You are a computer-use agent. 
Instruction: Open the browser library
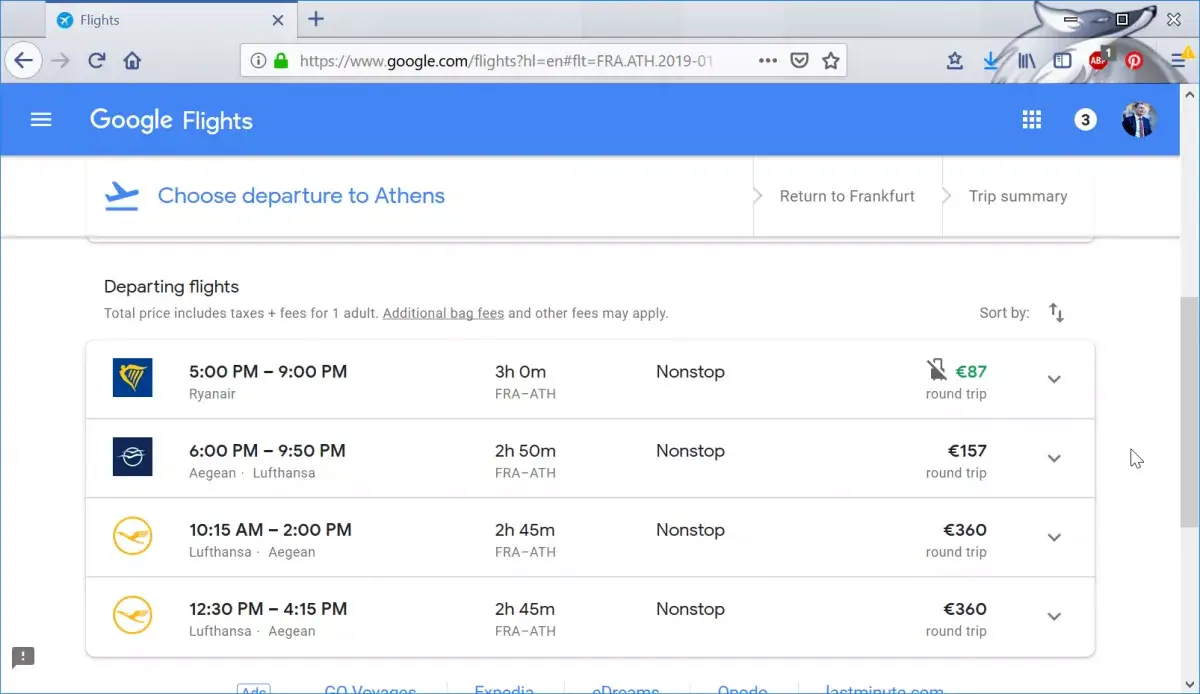coord(1027,61)
